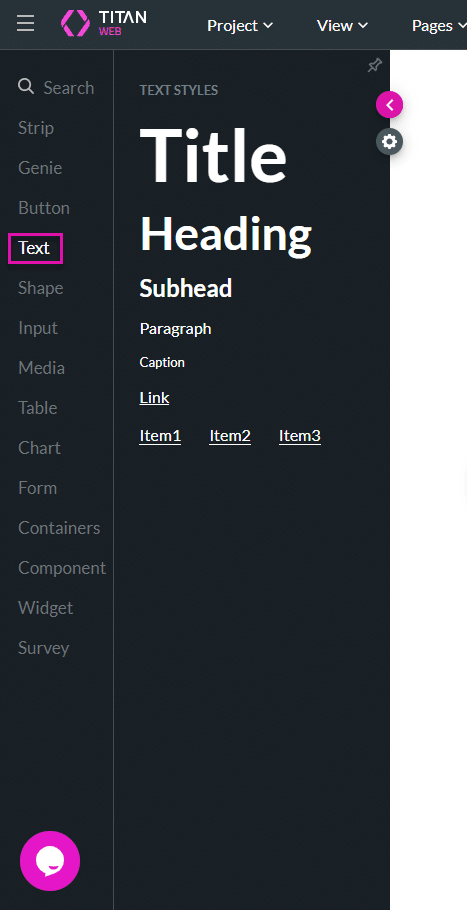Open the Input elements category
Viewport: 467px width, 910px height.
click(x=38, y=328)
